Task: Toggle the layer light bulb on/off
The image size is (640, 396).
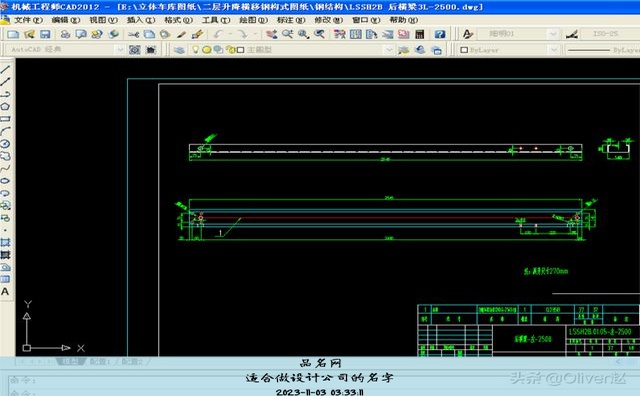Action: click(x=196, y=49)
